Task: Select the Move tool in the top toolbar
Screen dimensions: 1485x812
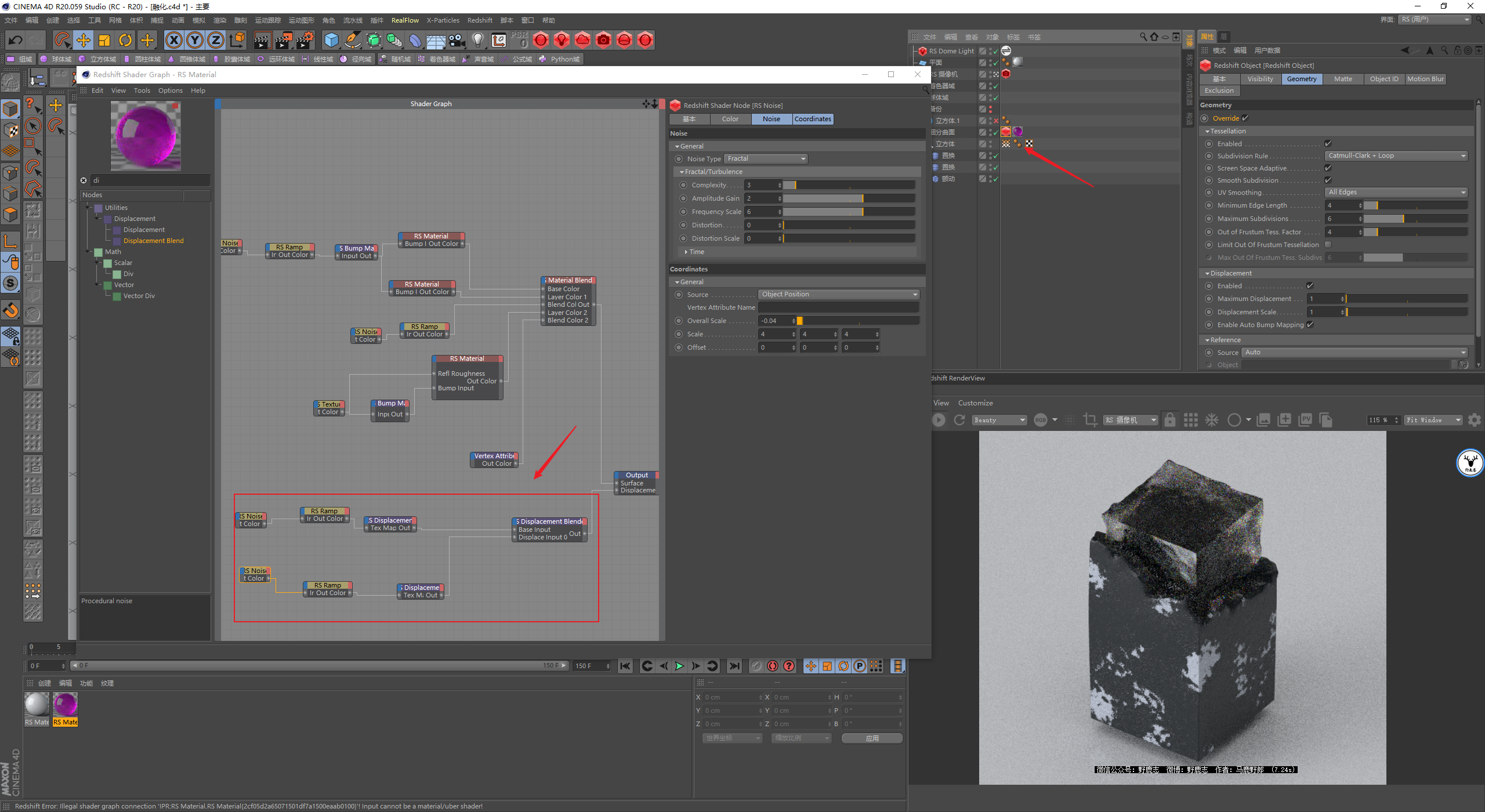Action: pyautogui.click(x=84, y=40)
